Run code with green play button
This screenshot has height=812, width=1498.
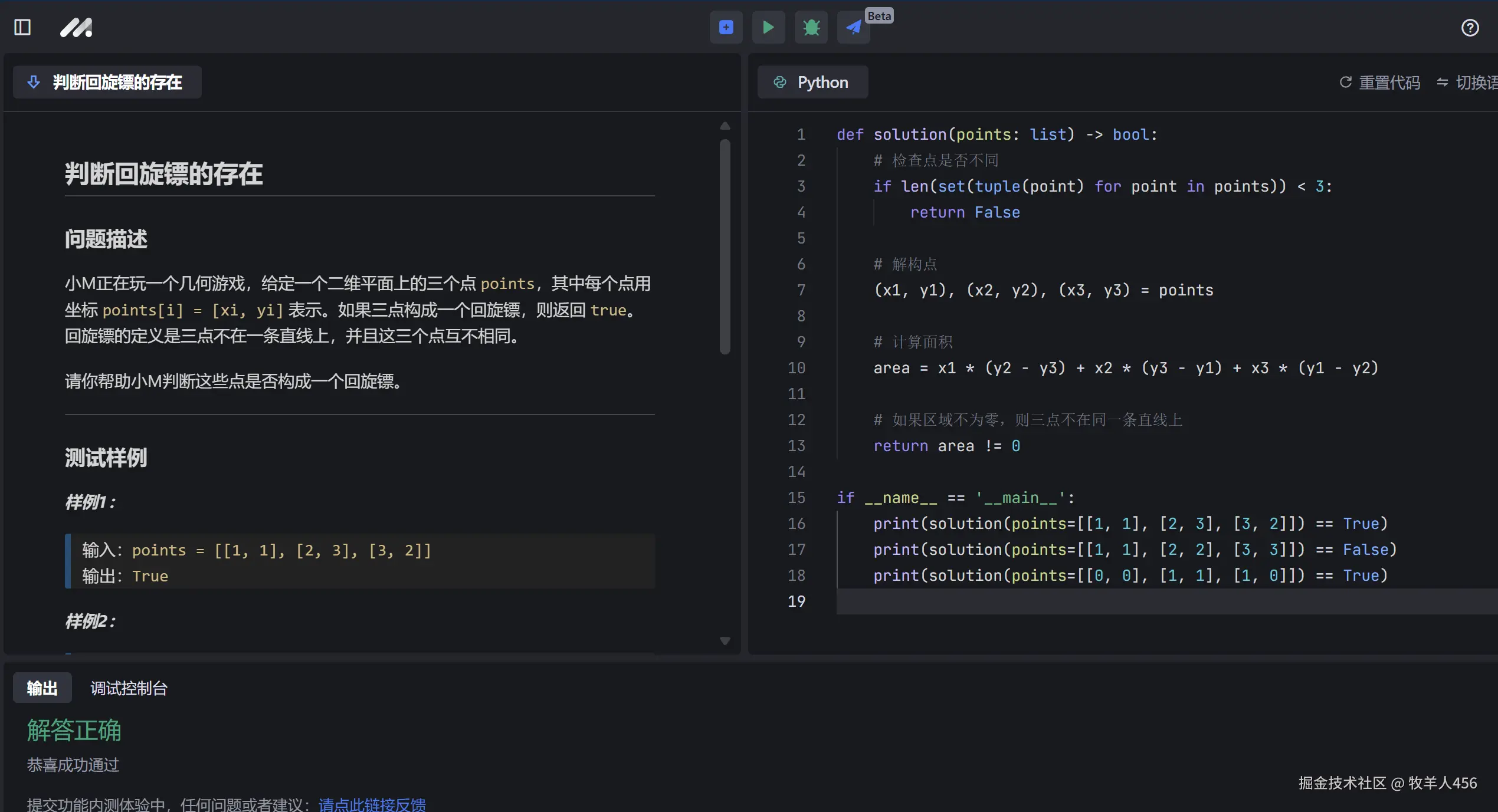coord(768,27)
